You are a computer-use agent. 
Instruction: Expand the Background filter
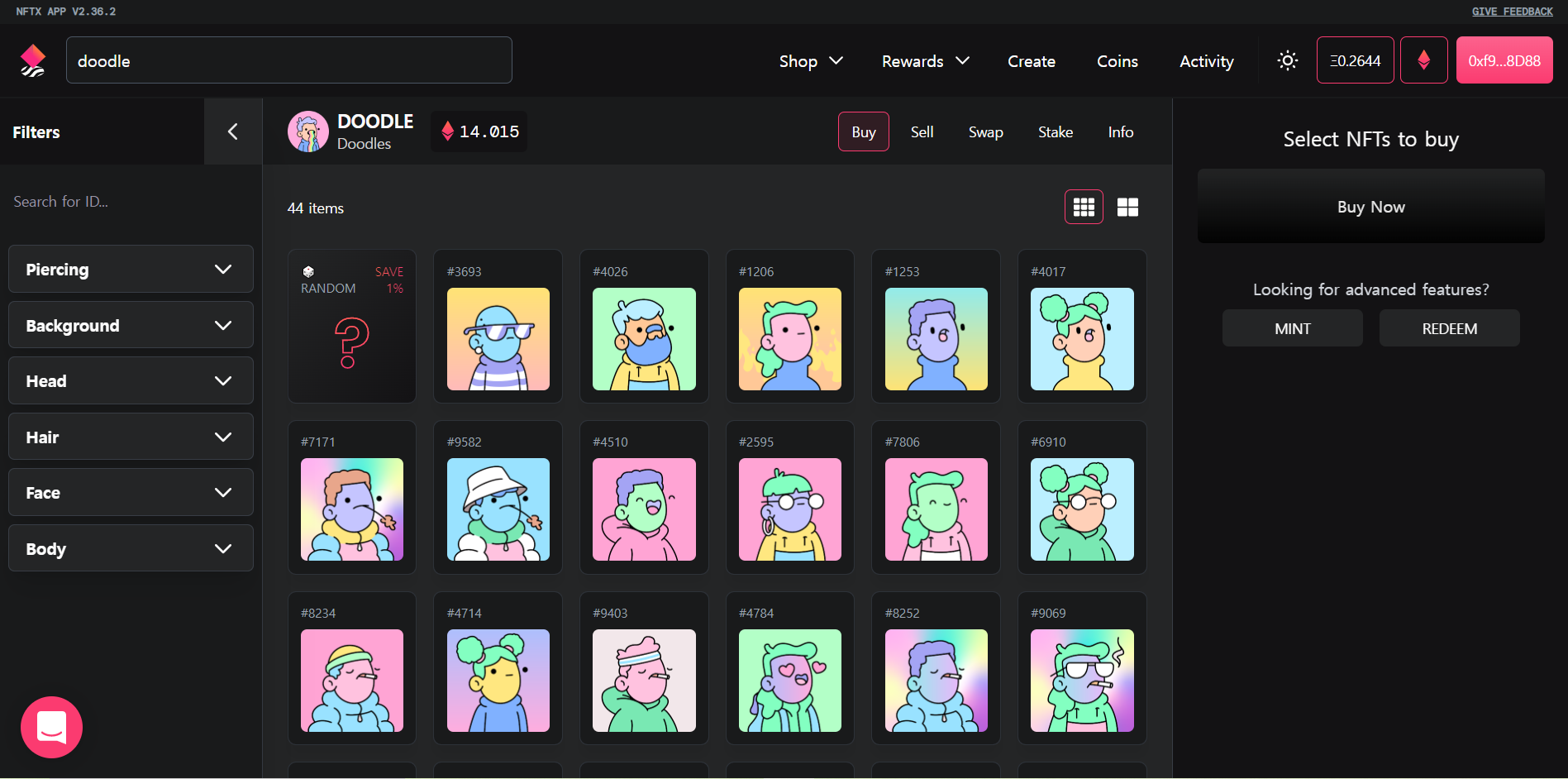coord(131,325)
